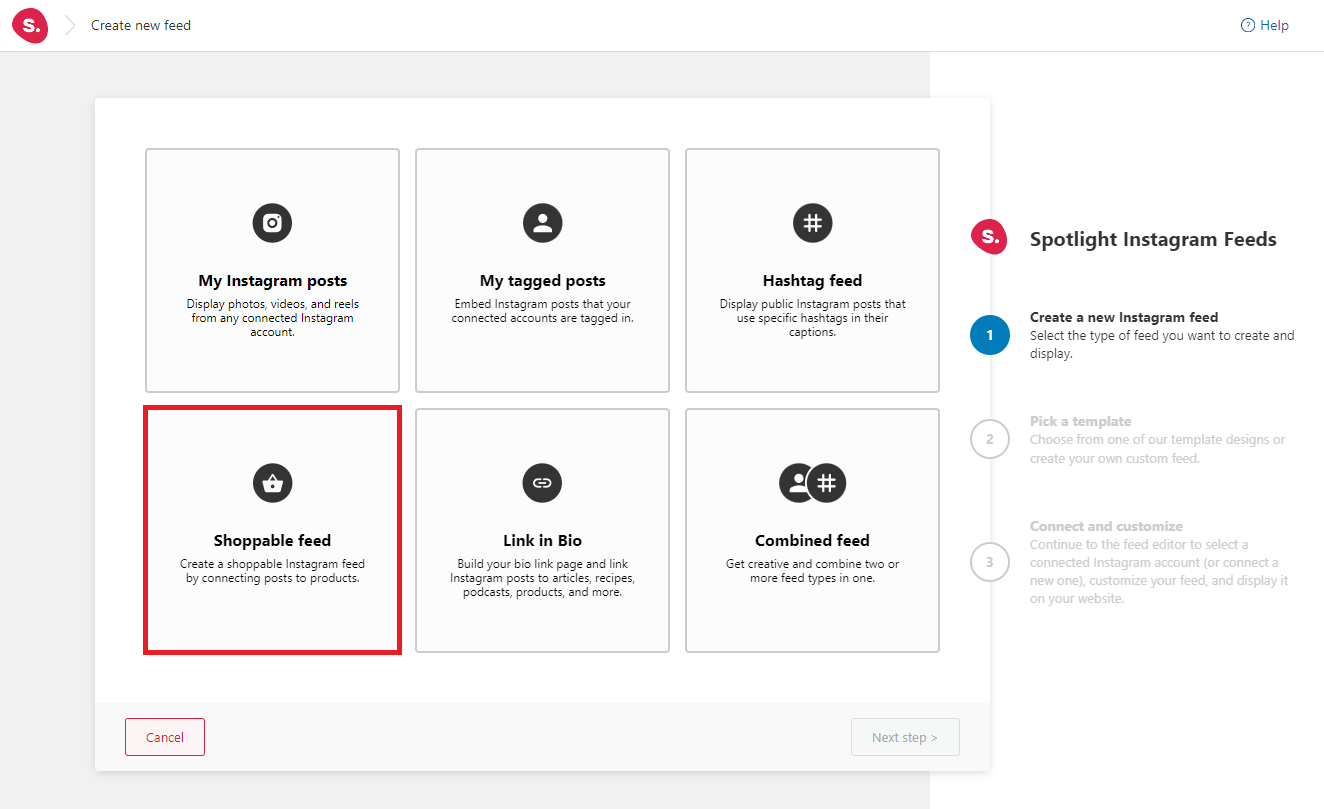1324x809 pixels.
Task: Click the hashtag feed icon
Action: pos(812,222)
